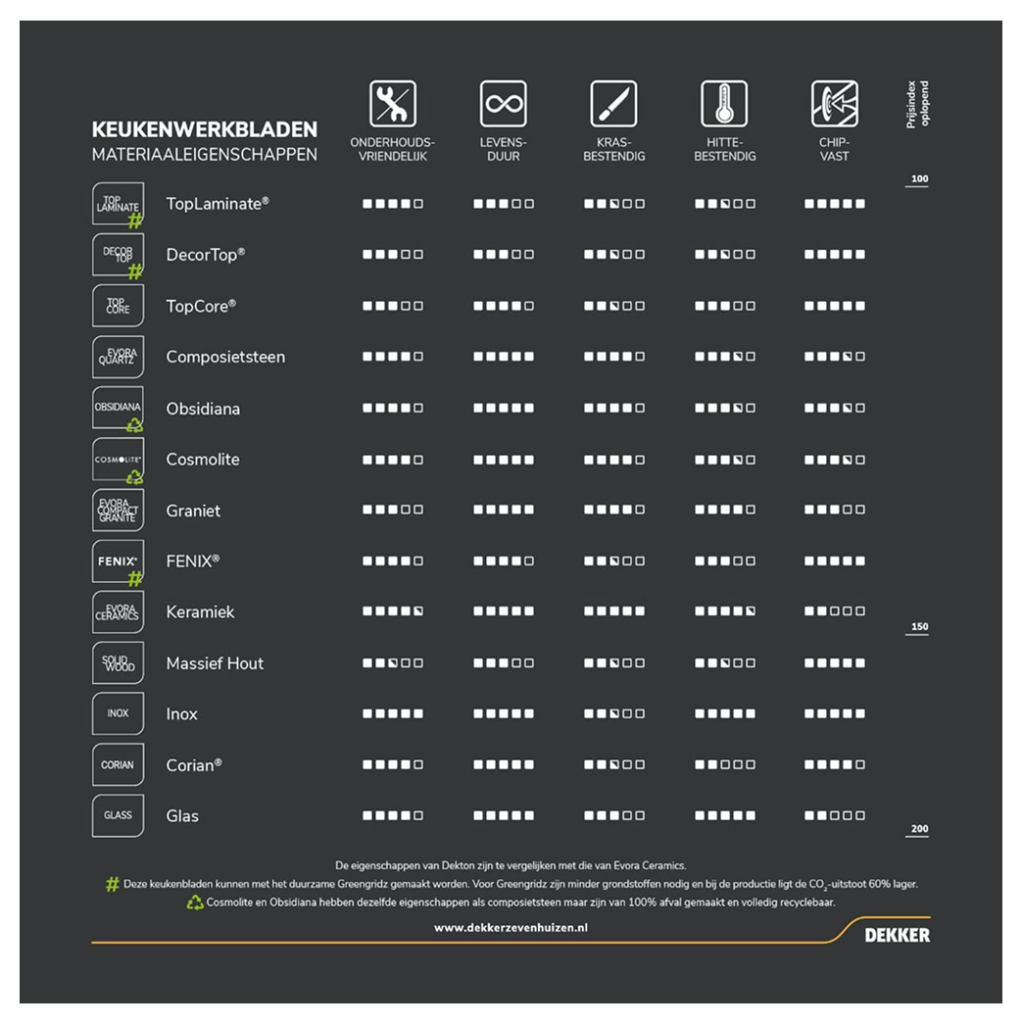Select the Evora Ceramics logo badge
The image size is (1022, 1024).
(x=118, y=612)
